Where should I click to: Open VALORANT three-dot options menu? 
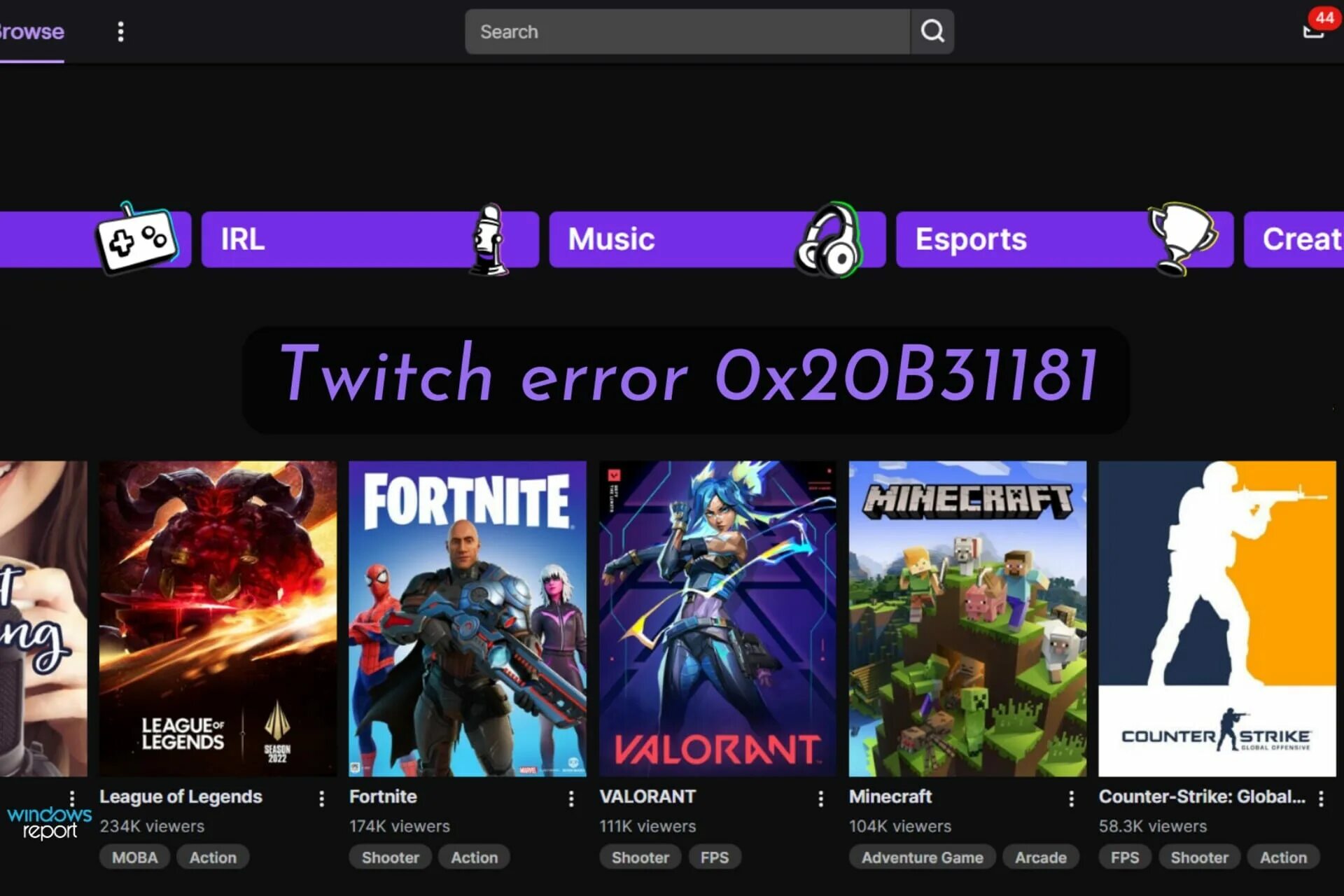(820, 799)
